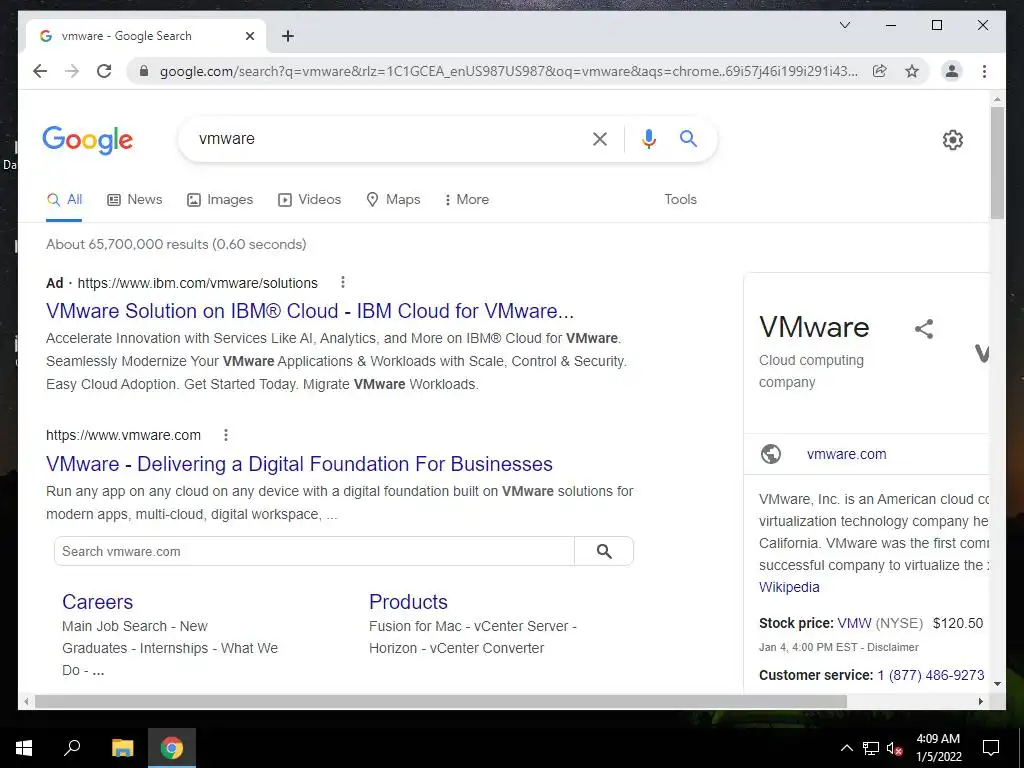Viewport: 1024px width, 768px height.
Task: Call customer service number 1 (877) 486-9273
Action: (x=931, y=675)
